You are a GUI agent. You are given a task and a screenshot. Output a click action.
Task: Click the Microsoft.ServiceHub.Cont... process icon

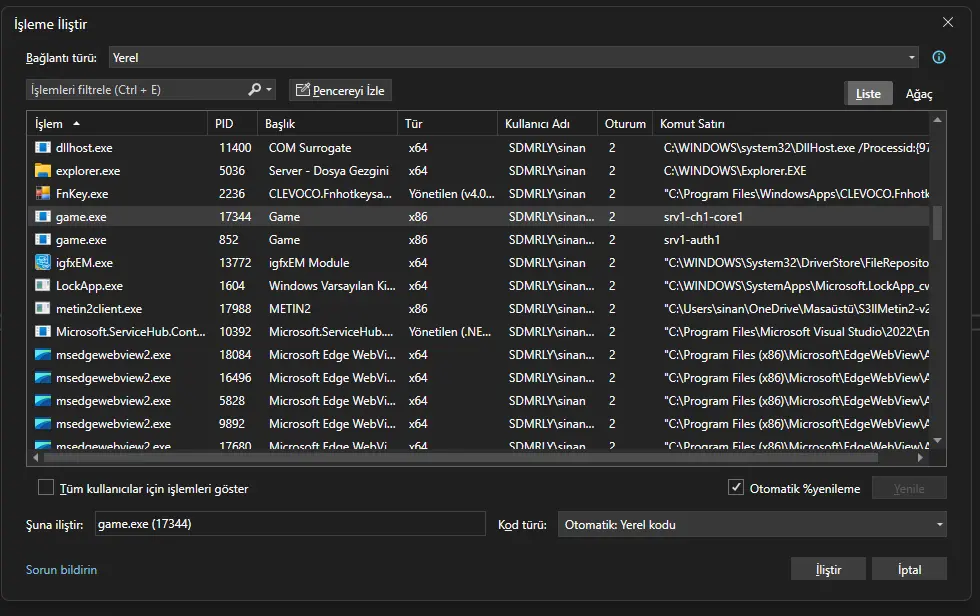coord(42,332)
